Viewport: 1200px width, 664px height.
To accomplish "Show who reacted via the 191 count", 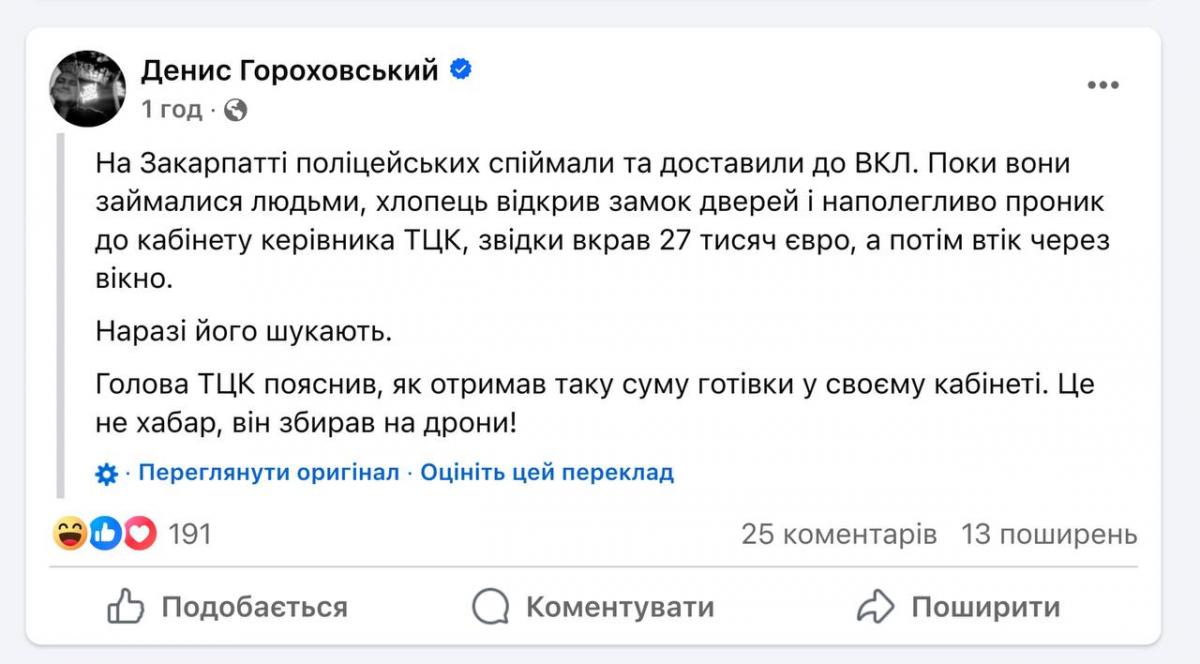I will (x=190, y=535).
